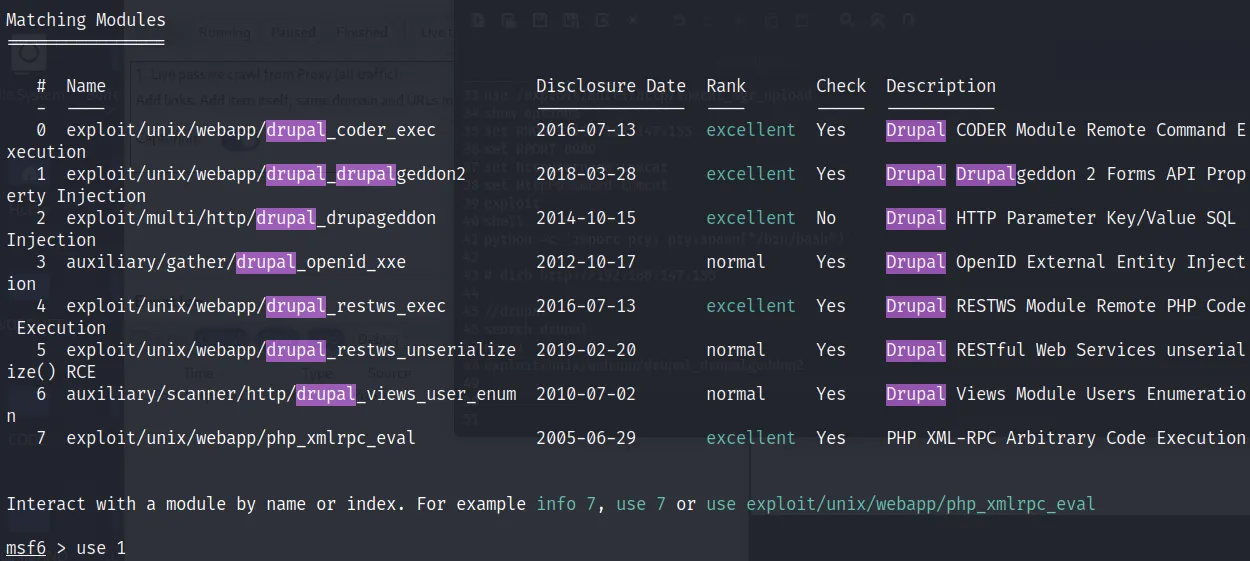Click 'excellent' rank of drupal_drupalgeddon2 row

[x=751, y=174]
